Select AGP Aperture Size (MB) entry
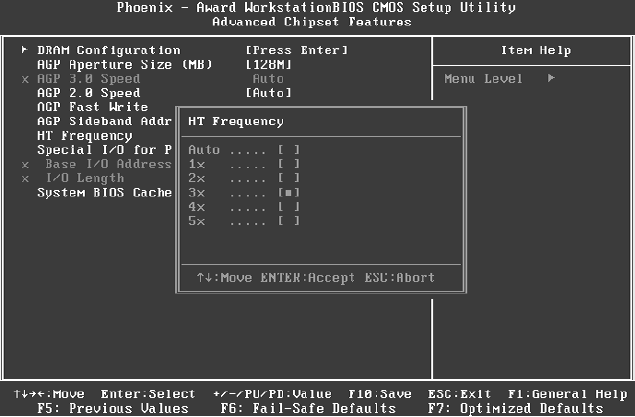635x417 pixels. pyautogui.click(x=125, y=64)
